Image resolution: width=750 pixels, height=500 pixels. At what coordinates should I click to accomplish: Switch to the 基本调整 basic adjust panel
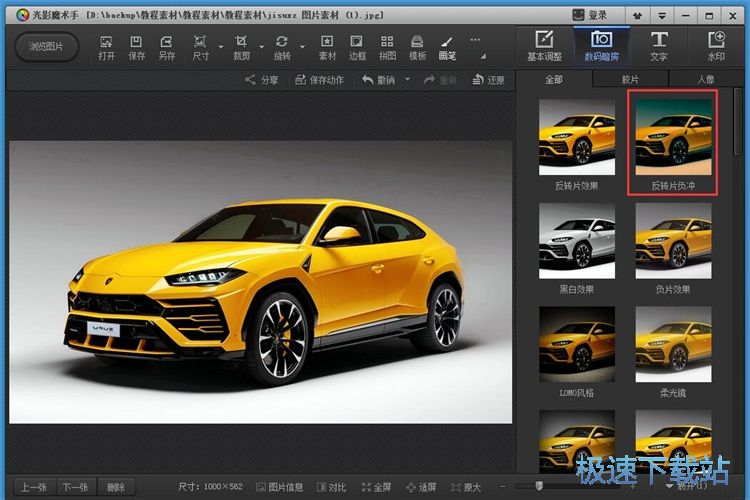click(544, 46)
